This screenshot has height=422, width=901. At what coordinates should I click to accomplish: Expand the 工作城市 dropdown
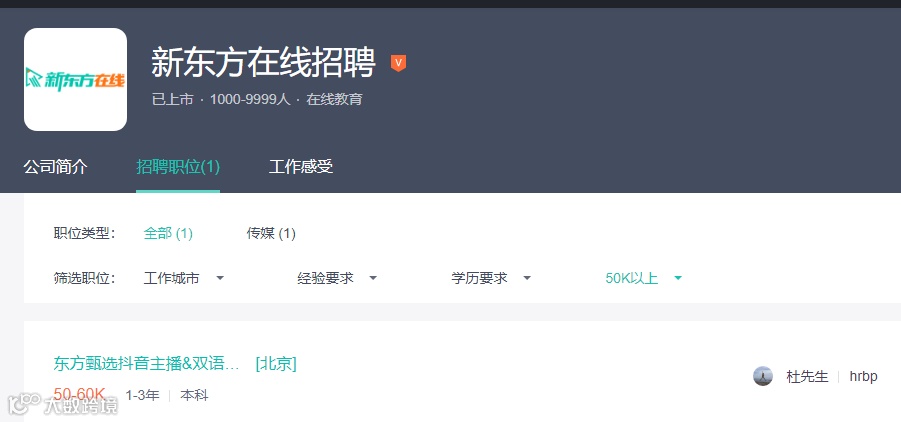tap(184, 279)
